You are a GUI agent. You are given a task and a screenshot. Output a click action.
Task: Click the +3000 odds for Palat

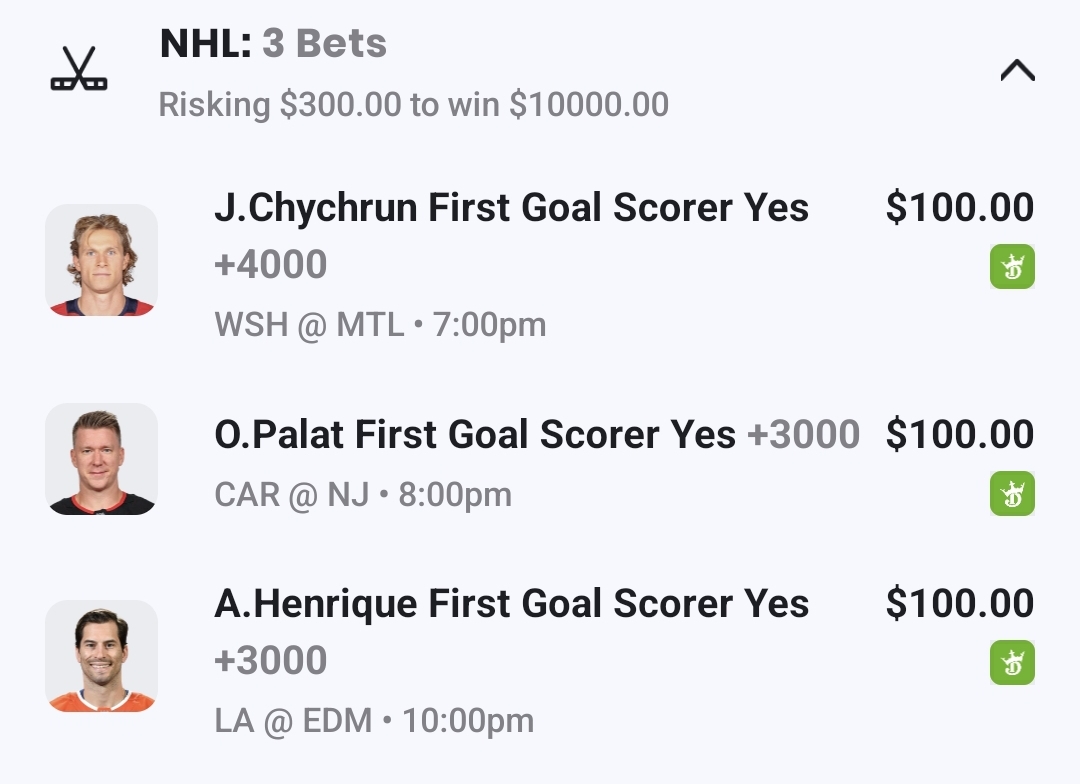804,435
